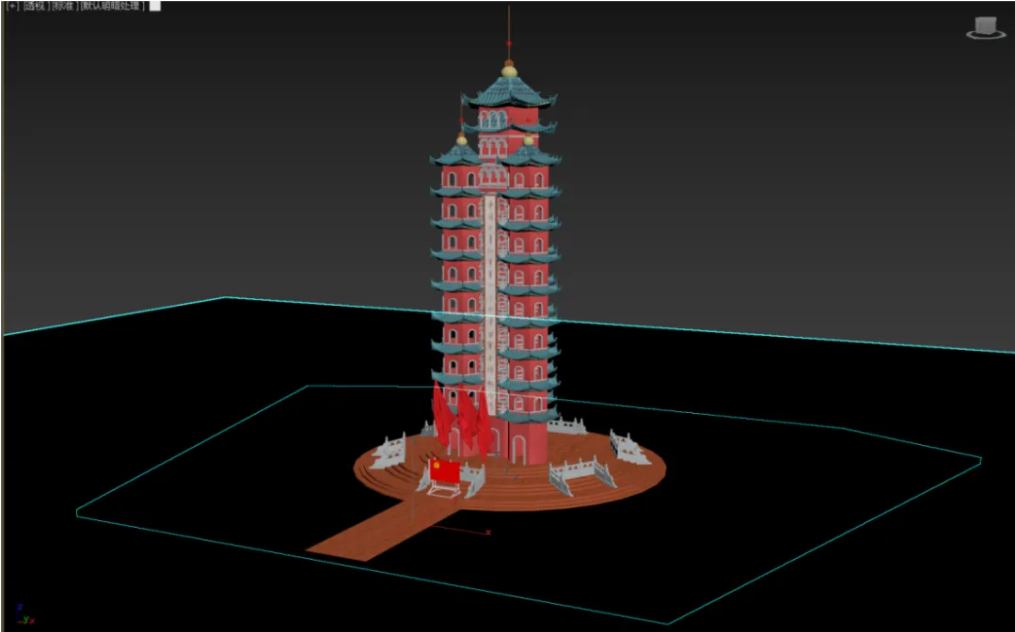
Task: Select the golden ball atop the main roof
Action: click(x=509, y=70)
